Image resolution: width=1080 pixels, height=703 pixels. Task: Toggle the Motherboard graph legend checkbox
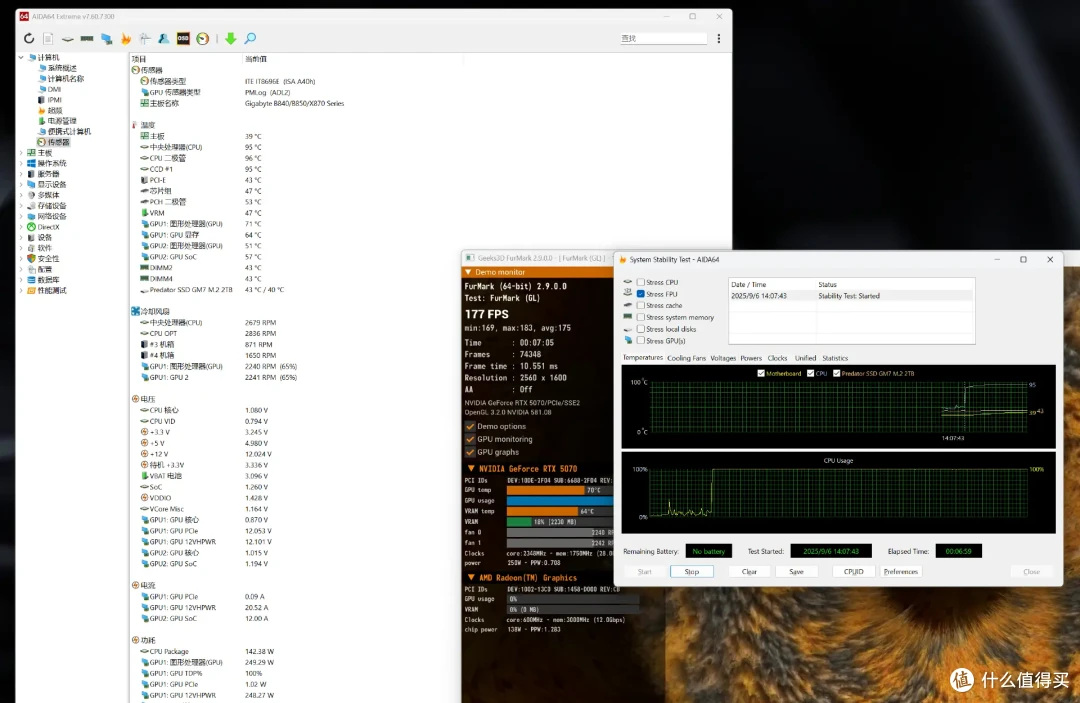point(761,373)
